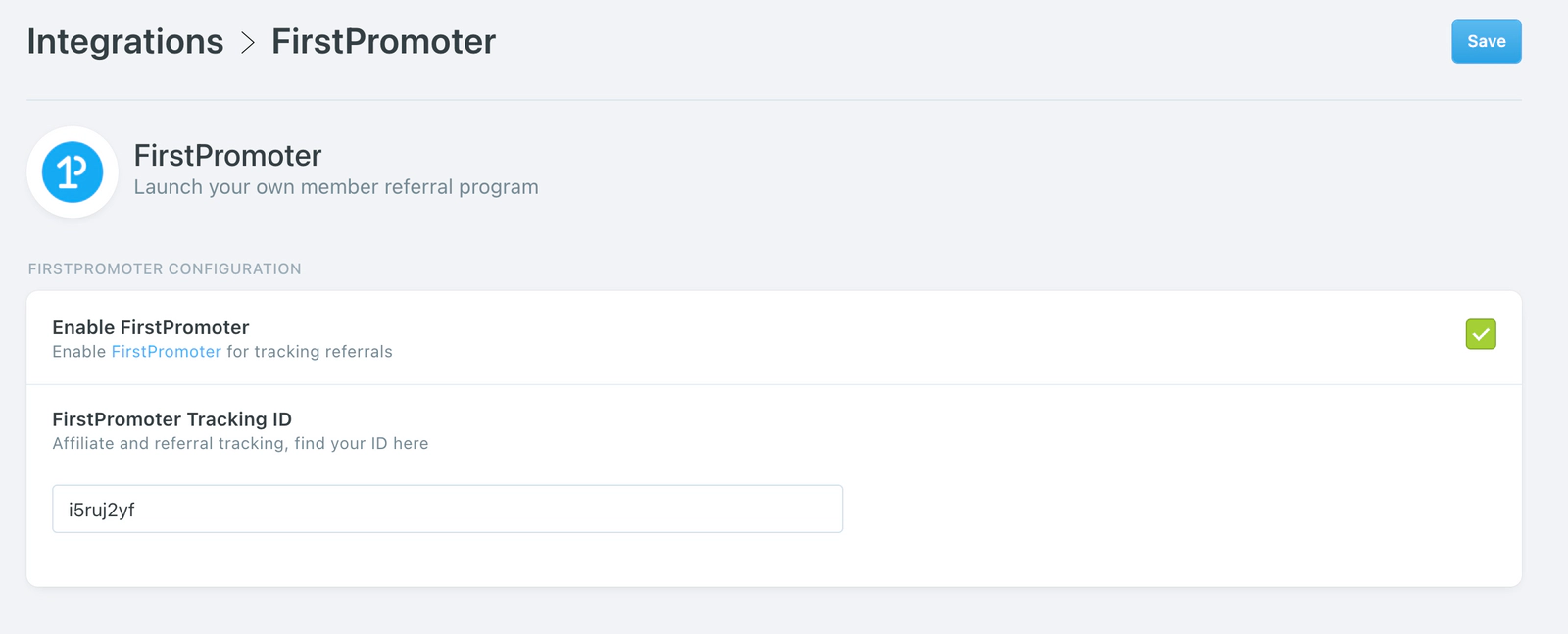Click the Tracking ID field containing i5ruj2yf

click(447, 509)
